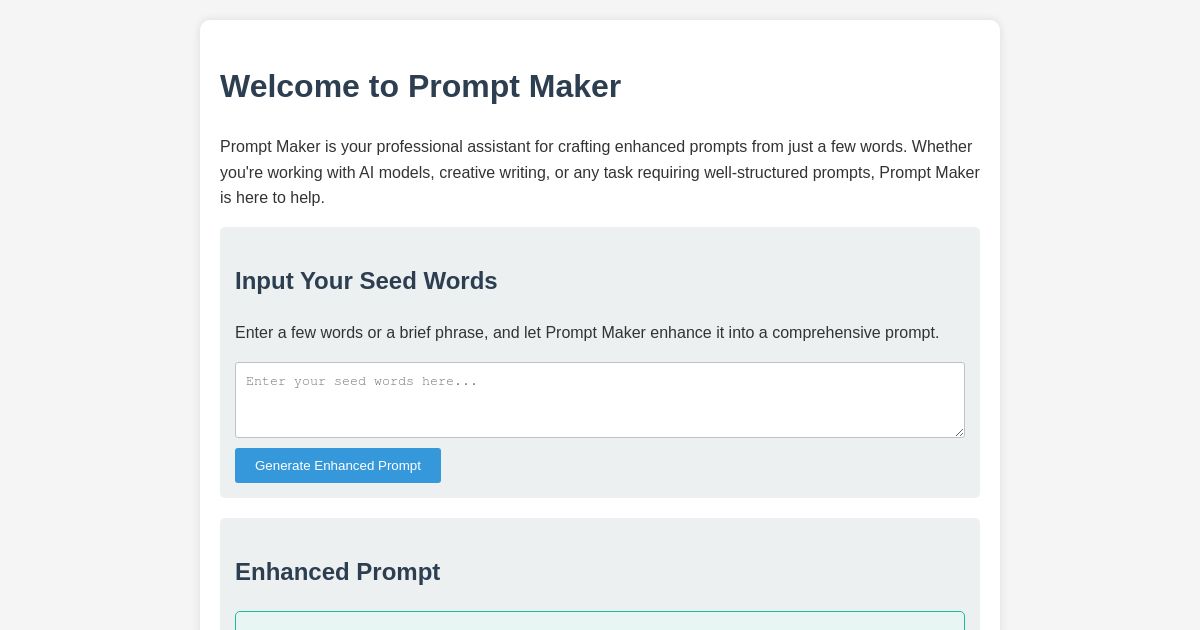This screenshot has width=1200, height=630.
Task: Select the Welcome to Prompt Maker heading
Action: tap(420, 86)
